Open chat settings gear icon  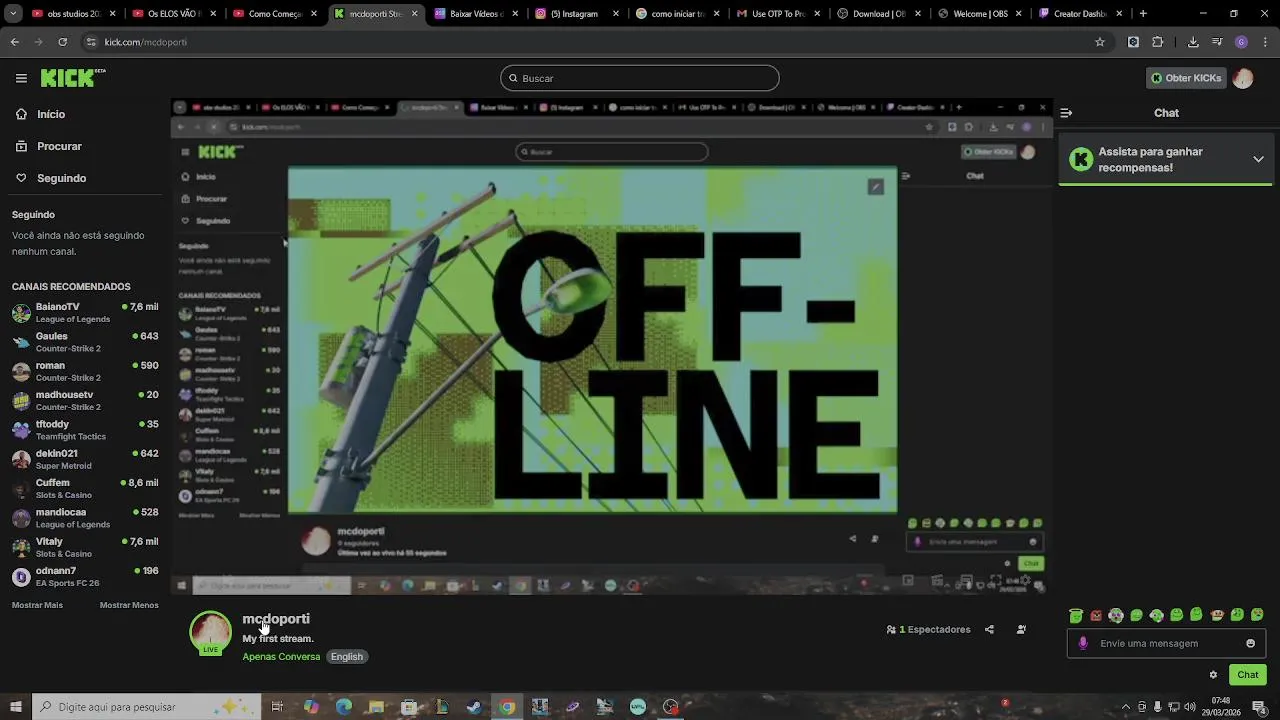[1213, 675]
